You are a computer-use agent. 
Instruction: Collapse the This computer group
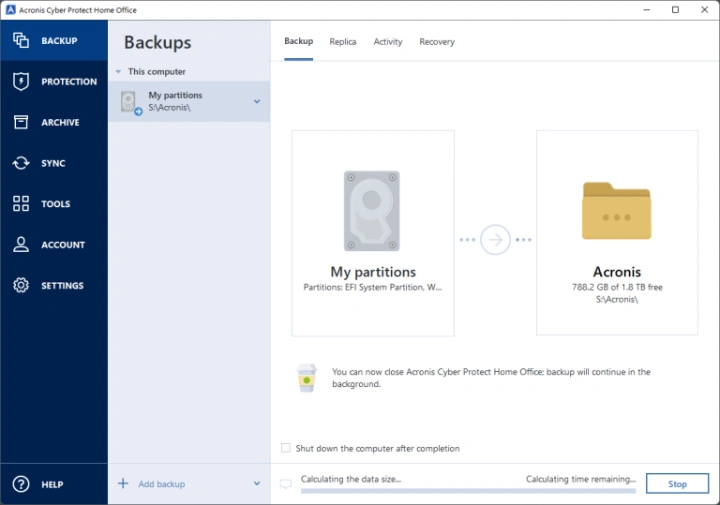pyautogui.click(x=119, y=72)
